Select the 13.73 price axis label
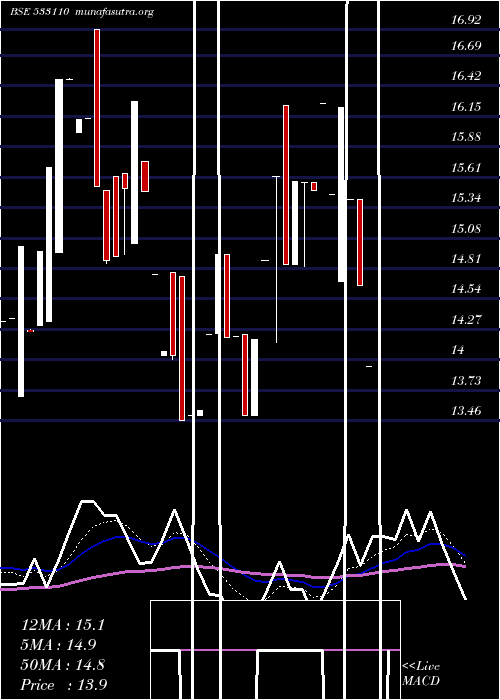 pyautogui.click(x=466, y=380)
